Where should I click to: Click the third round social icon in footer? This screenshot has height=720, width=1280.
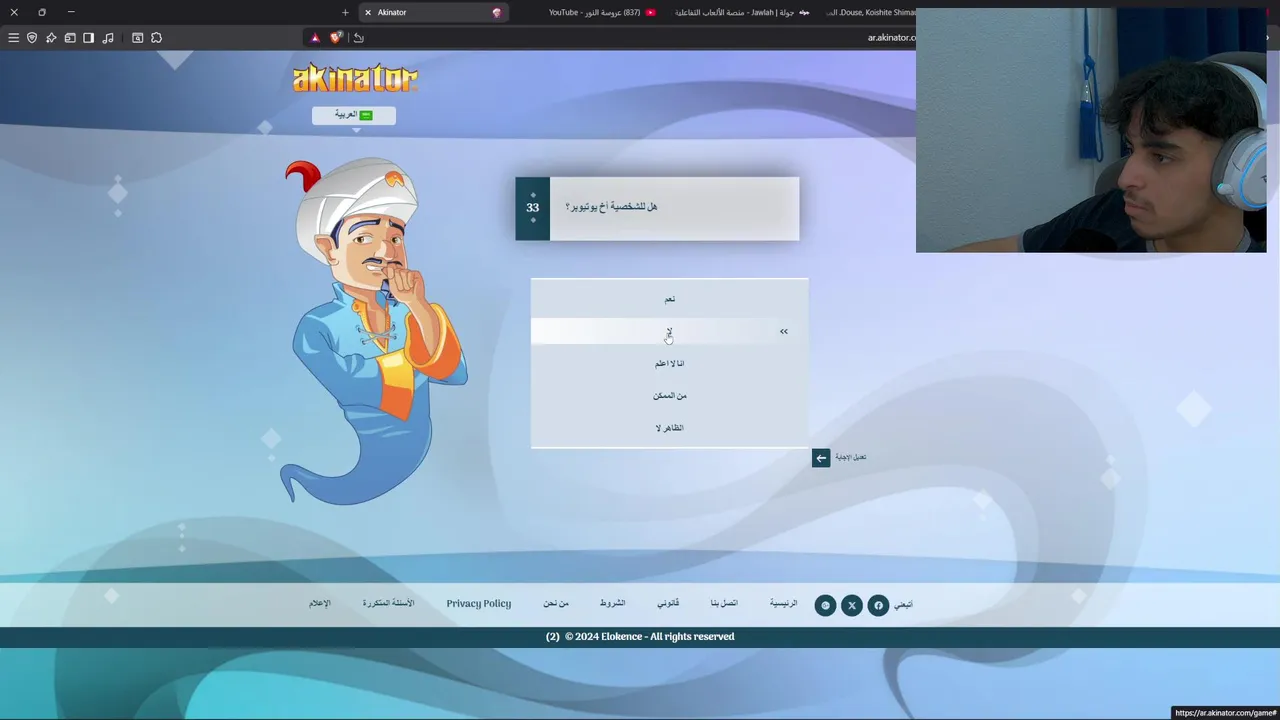coord(825,605)
